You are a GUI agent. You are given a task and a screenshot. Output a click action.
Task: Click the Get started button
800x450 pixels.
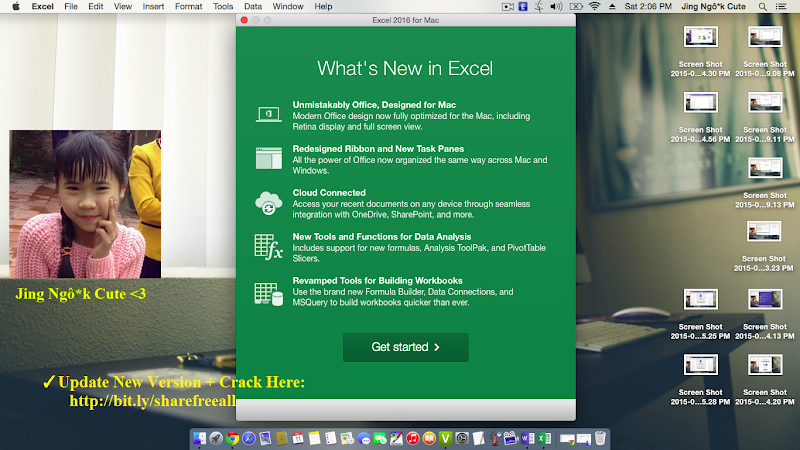coord(406,347)
